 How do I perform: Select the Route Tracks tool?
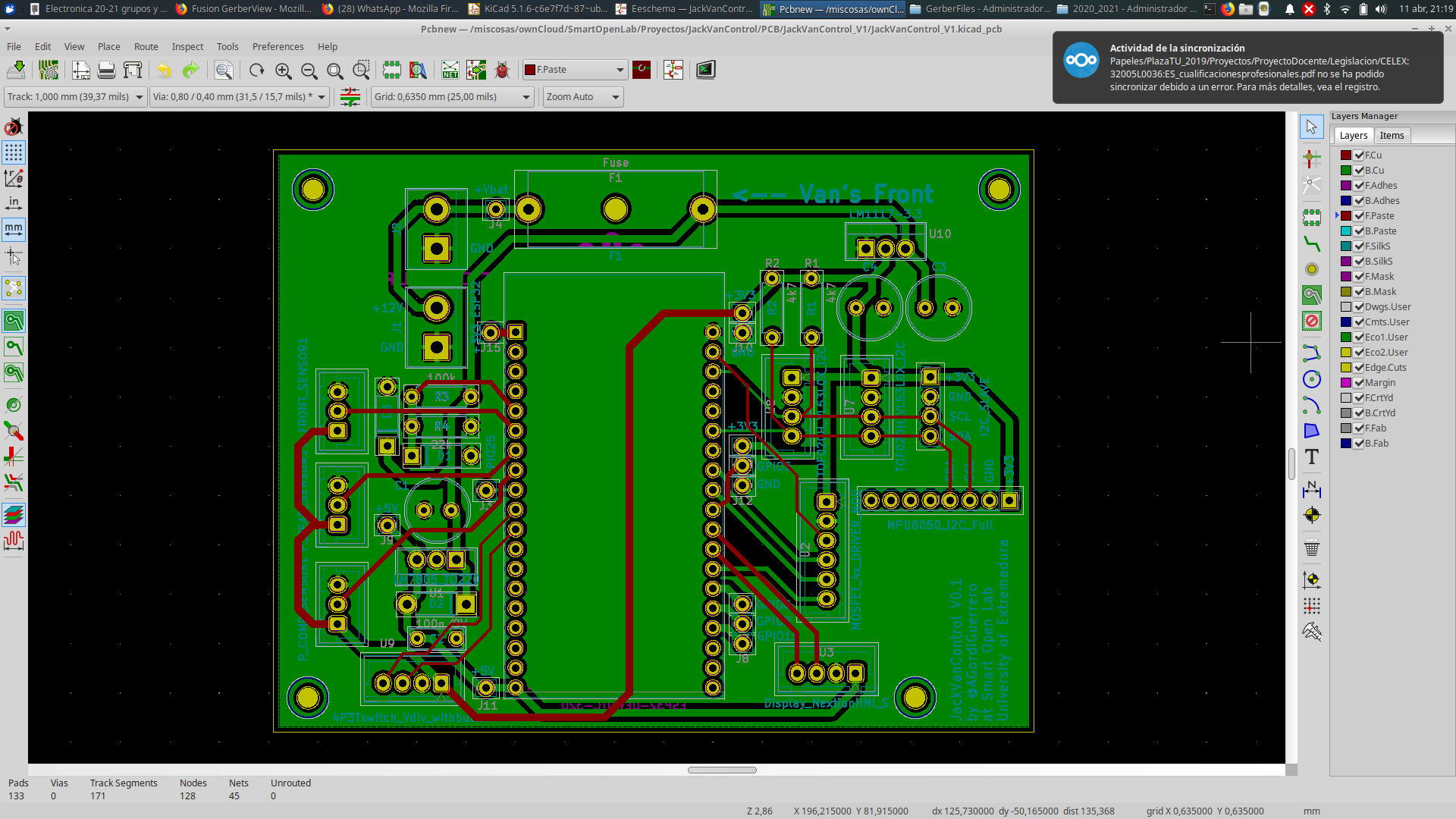click(x=1311, y=243)
